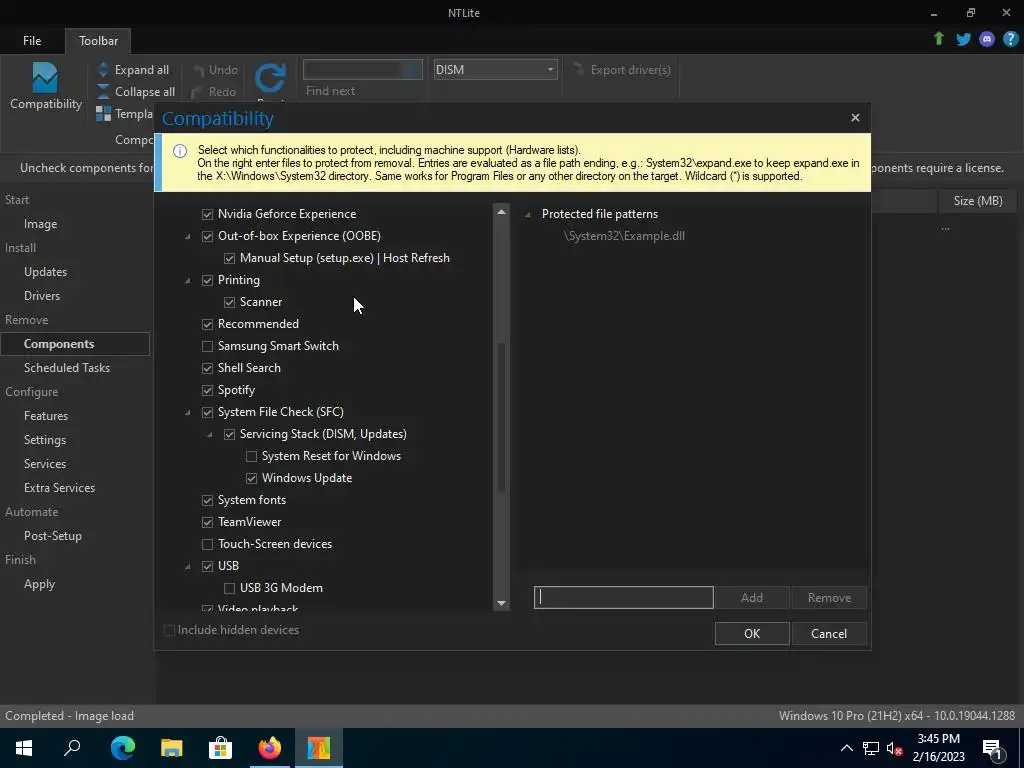Select the \System32\Example.dll entry
Screen dimensions: 1024x768
pos(624,236)
